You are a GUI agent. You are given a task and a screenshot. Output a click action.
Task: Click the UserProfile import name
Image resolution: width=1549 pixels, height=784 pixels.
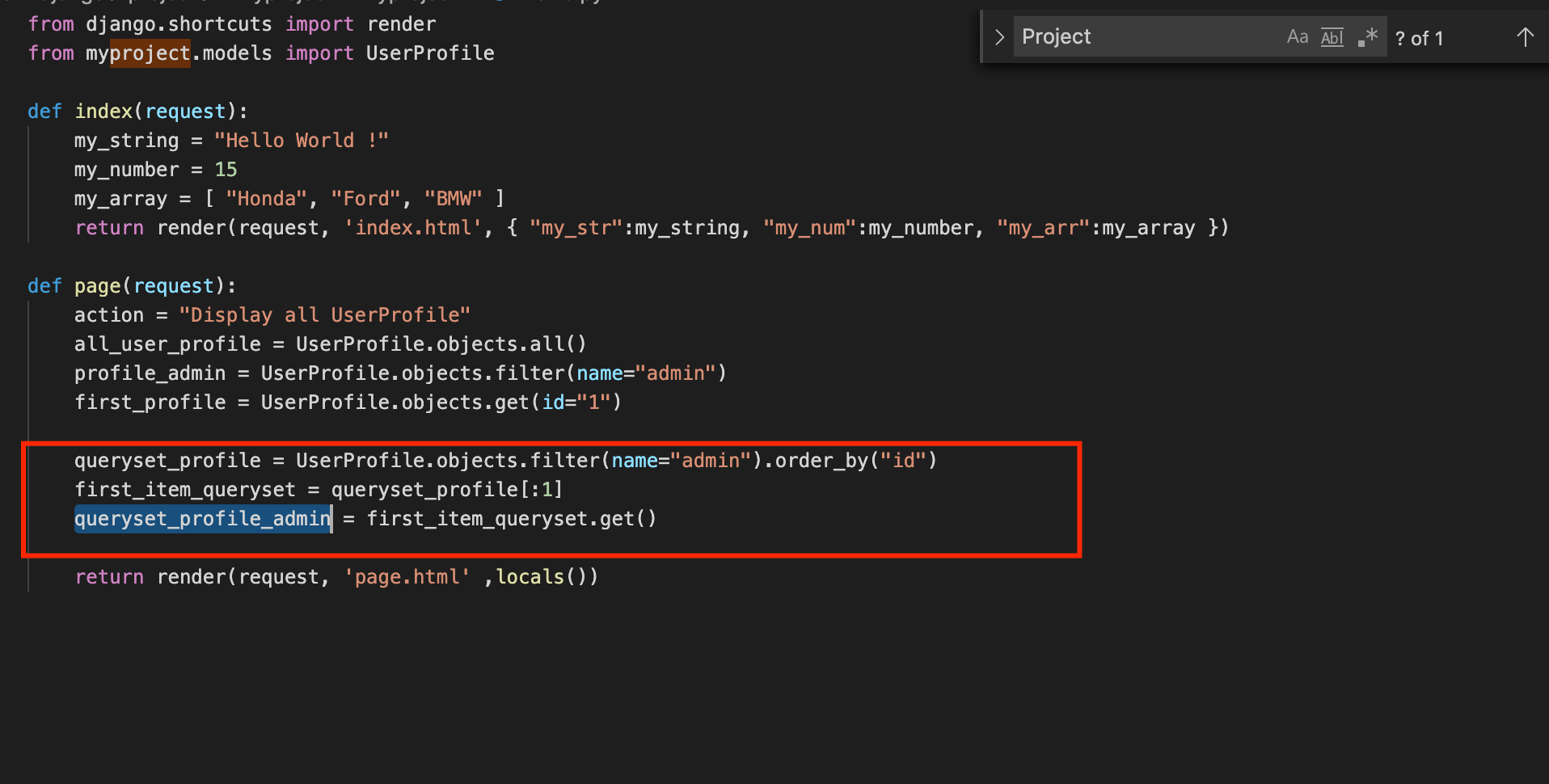(x=429, y=53)
